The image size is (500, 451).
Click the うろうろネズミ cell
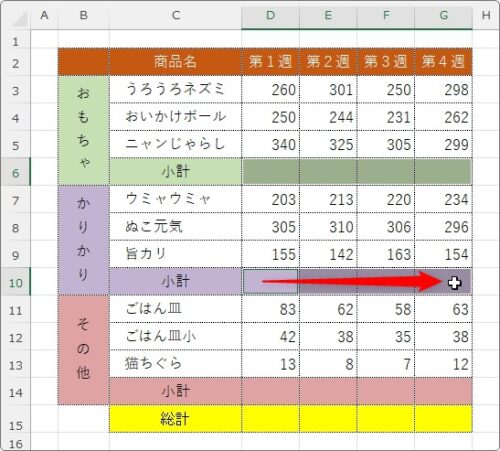tap(175, 89)
